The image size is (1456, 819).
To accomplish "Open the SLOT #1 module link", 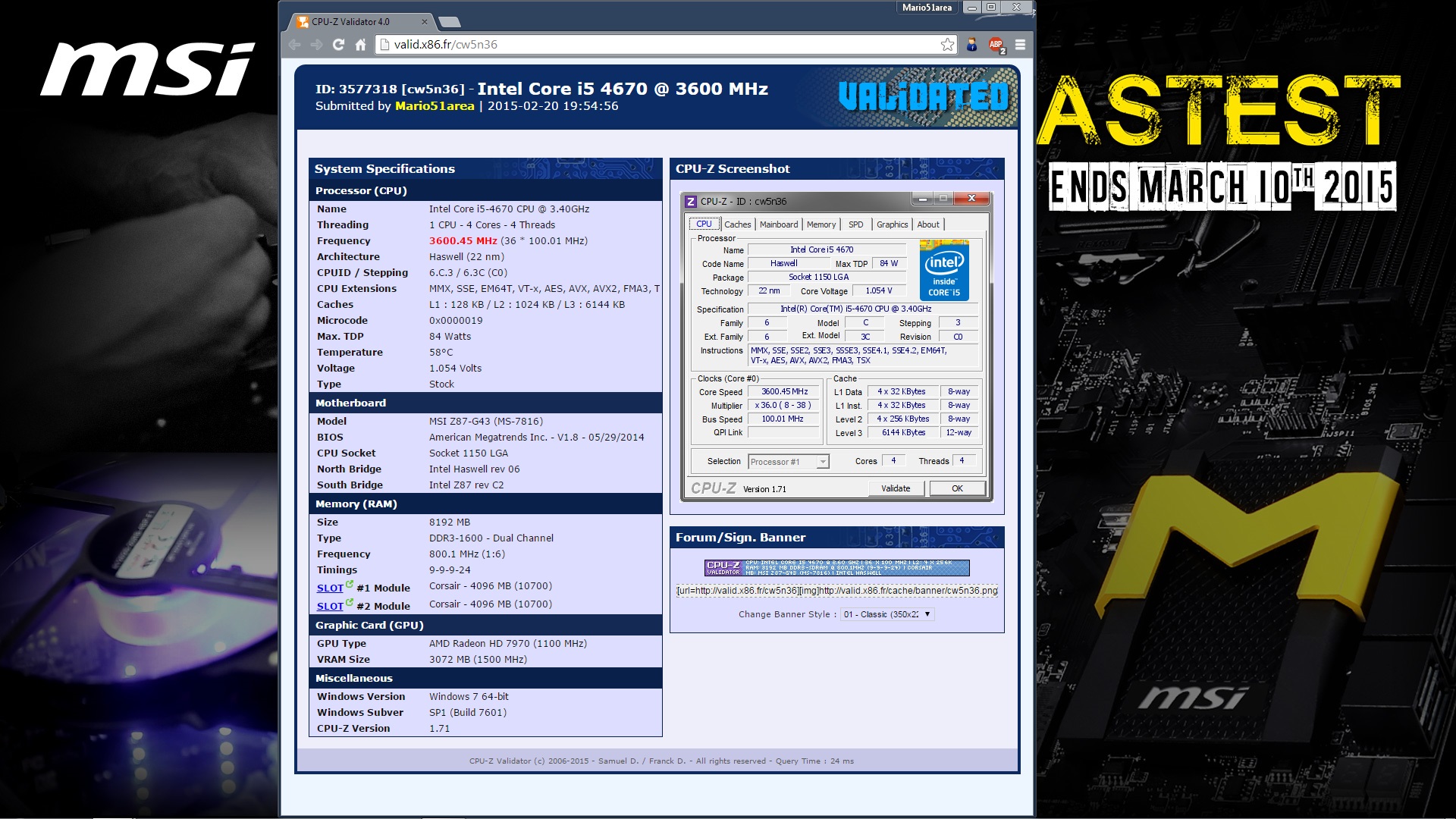I will 331,588.
